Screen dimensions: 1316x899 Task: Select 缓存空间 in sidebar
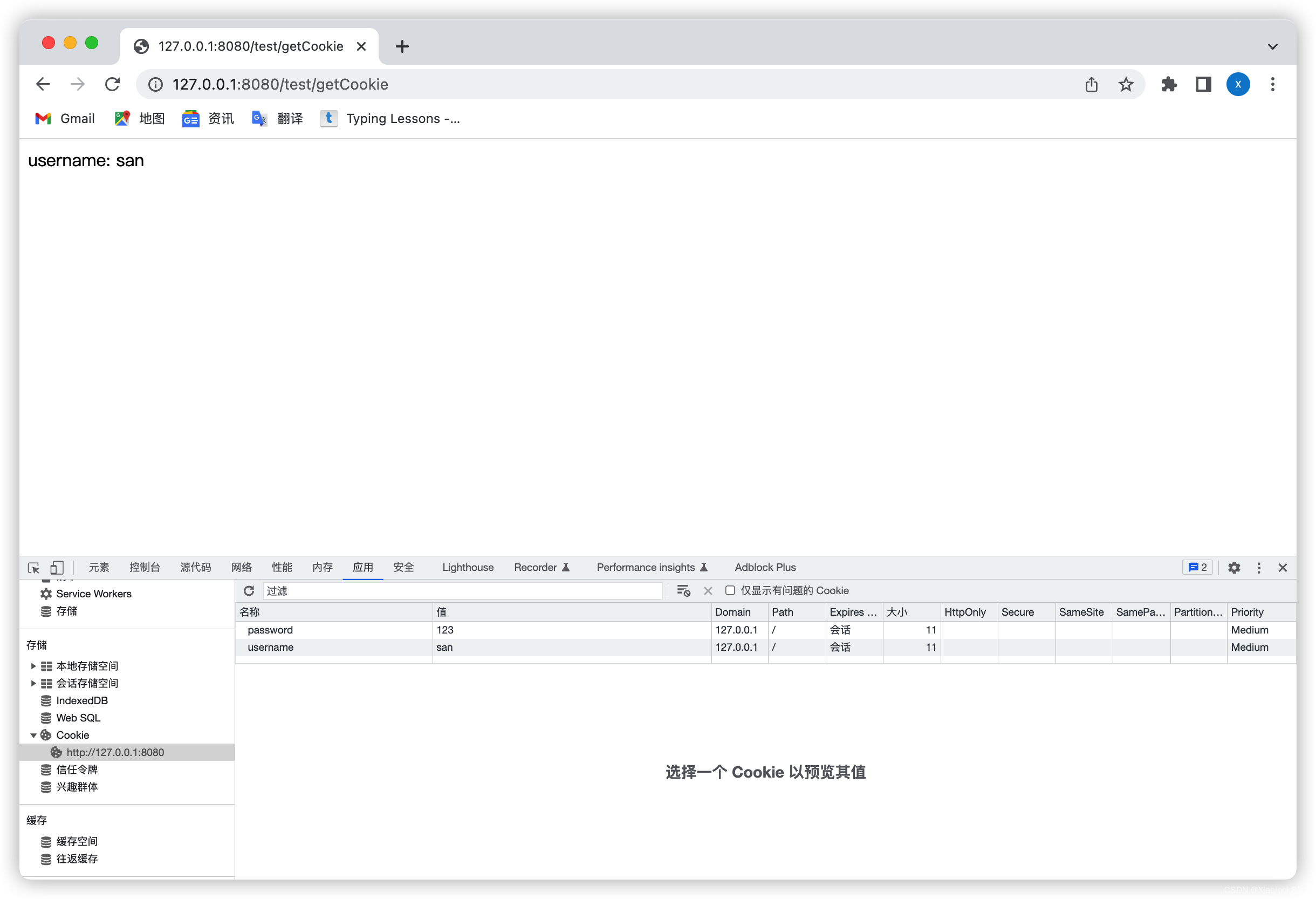(77, 842)
